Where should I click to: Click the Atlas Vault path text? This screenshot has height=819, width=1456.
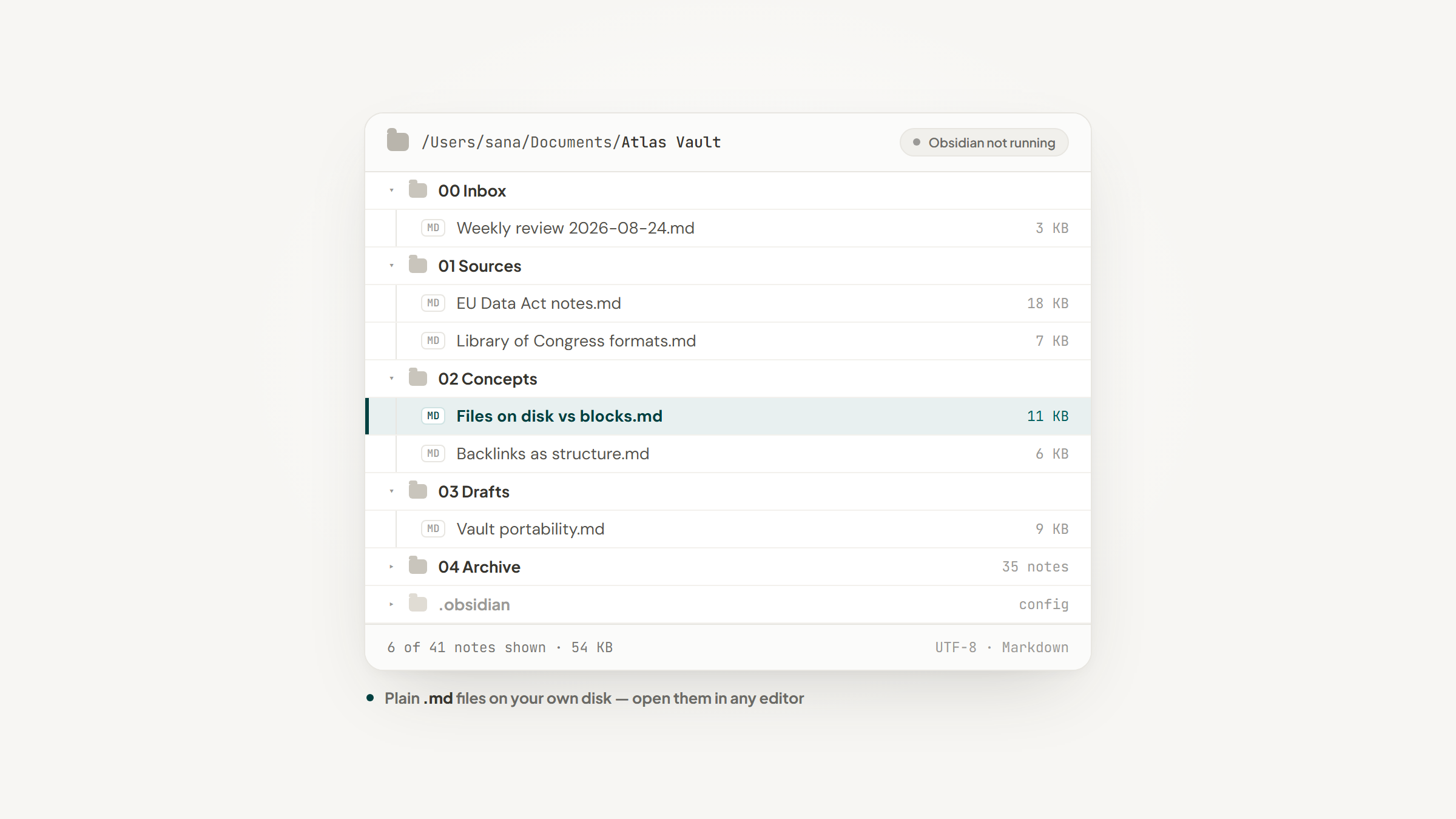(671, 143)
